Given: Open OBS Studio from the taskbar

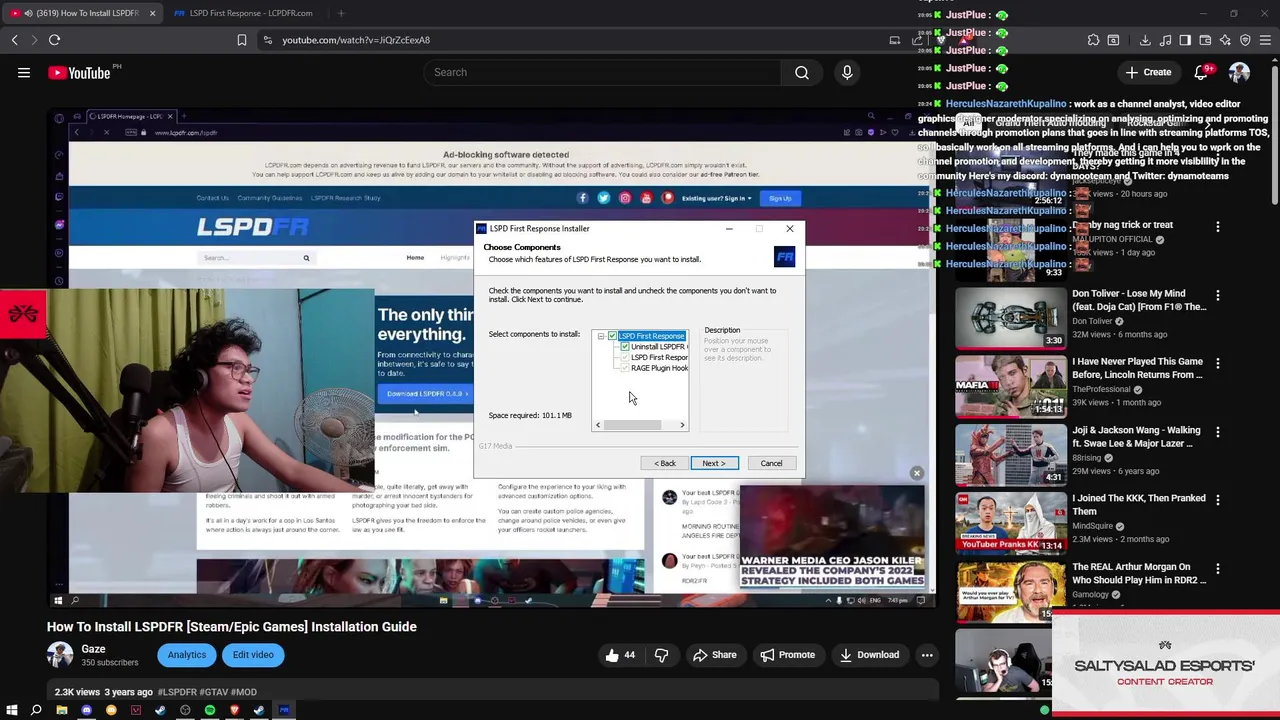Looking at the screenshot, I should tap(185, 710).
